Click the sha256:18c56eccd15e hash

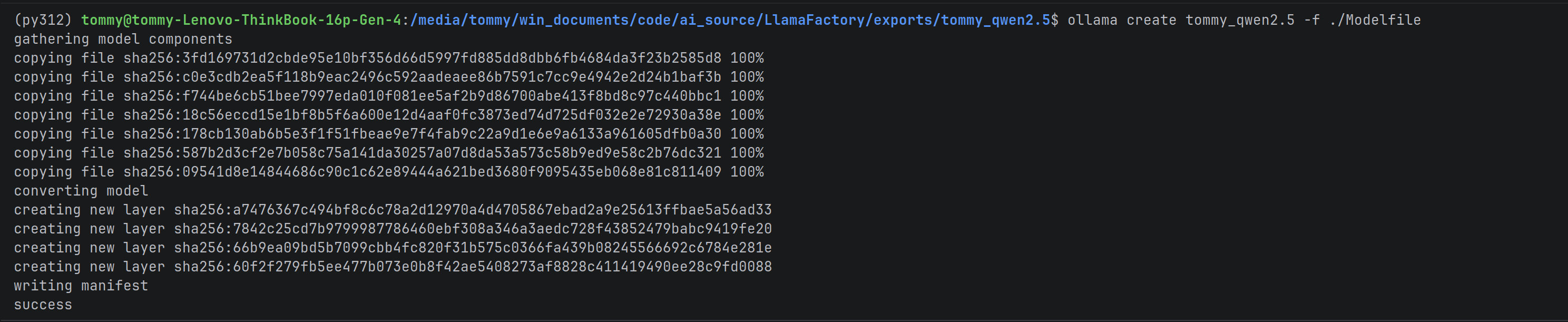pos(422,114)
